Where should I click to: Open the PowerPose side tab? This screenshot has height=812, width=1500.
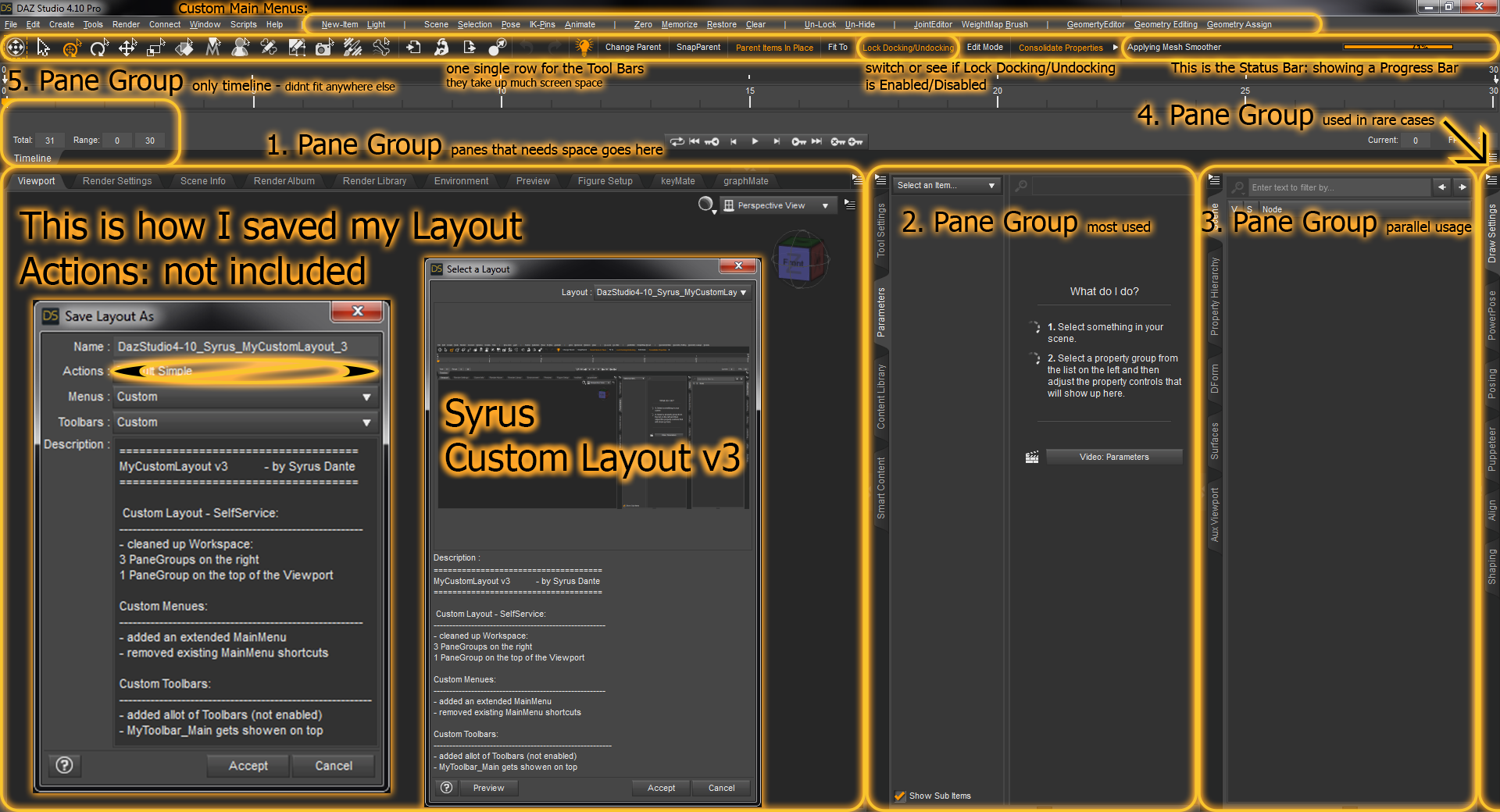click(1492, 315)
